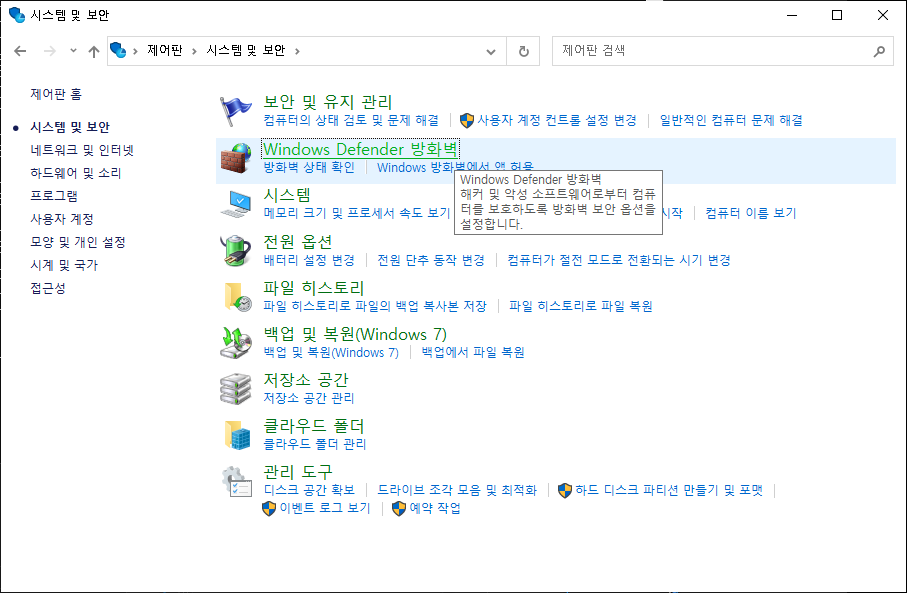Viewport: 907px width, 593px height.
Task: Click the blue flag icon next to 보안 및 유지 관리
Action: click(x=236, y=108)
